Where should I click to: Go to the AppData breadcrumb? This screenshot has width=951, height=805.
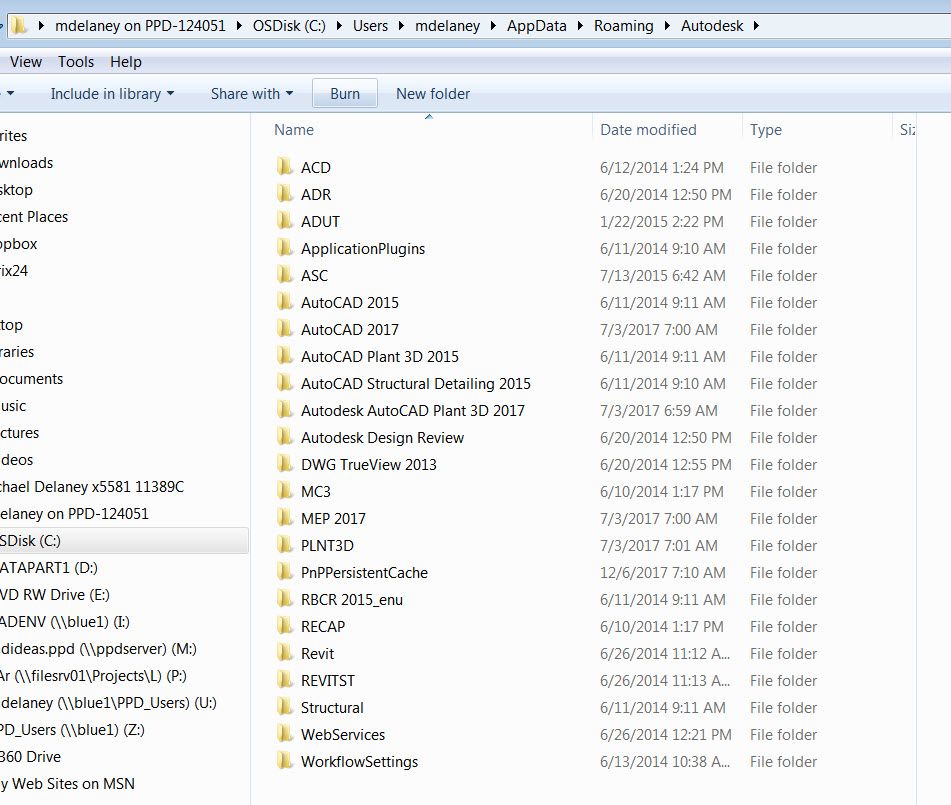point(537,25)
